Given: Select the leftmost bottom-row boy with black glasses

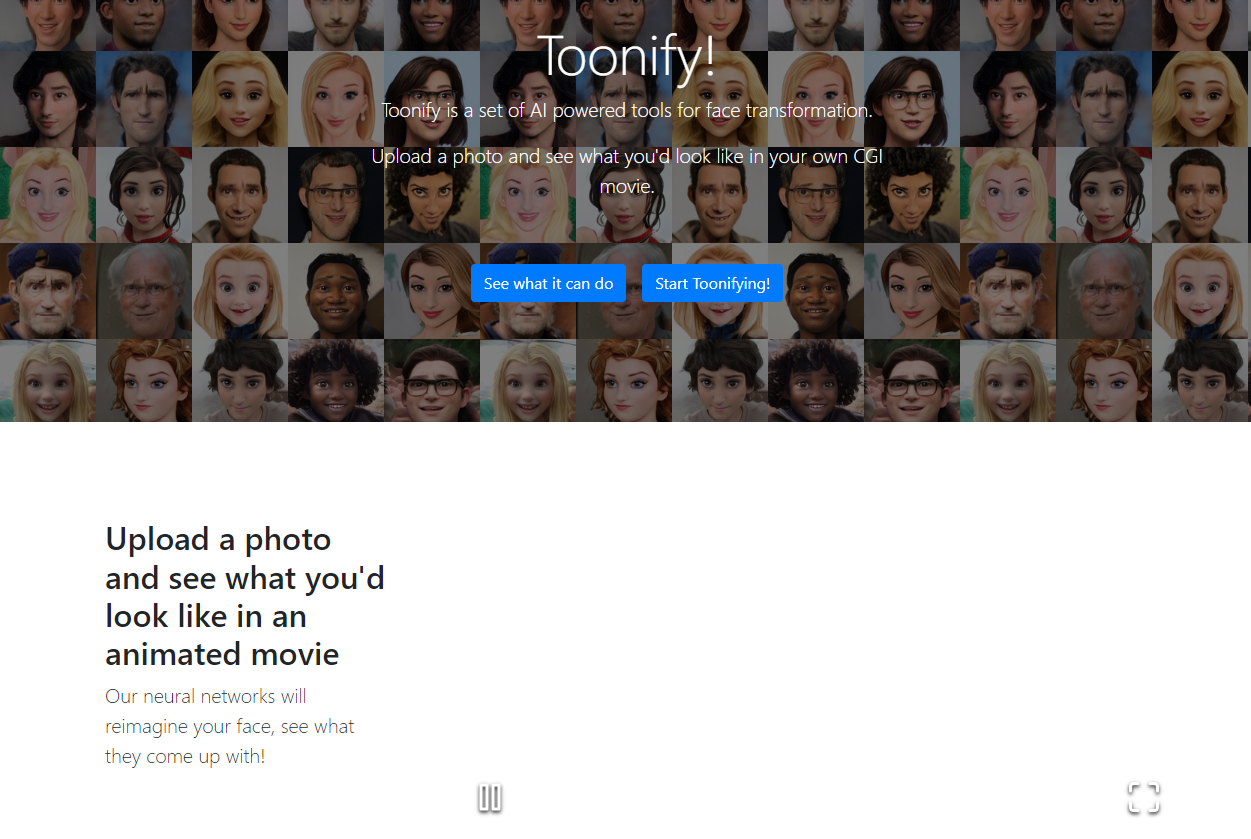Looking at the screenshot, I should [432, 380].
